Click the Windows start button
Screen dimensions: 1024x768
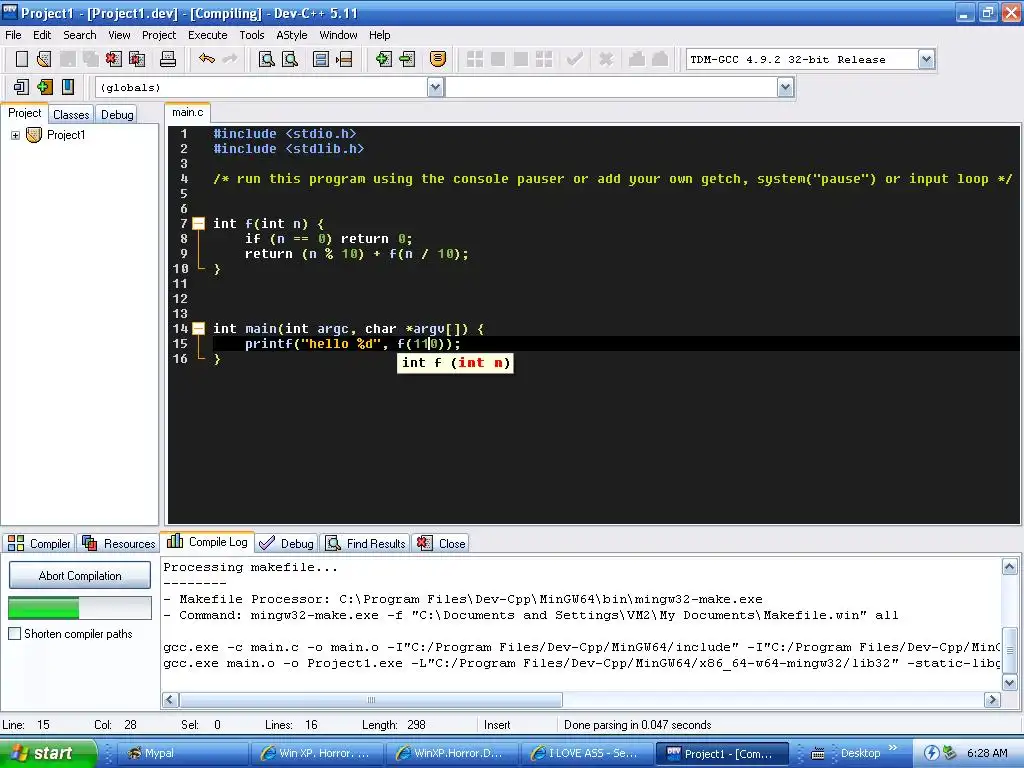tap(48, 753)
